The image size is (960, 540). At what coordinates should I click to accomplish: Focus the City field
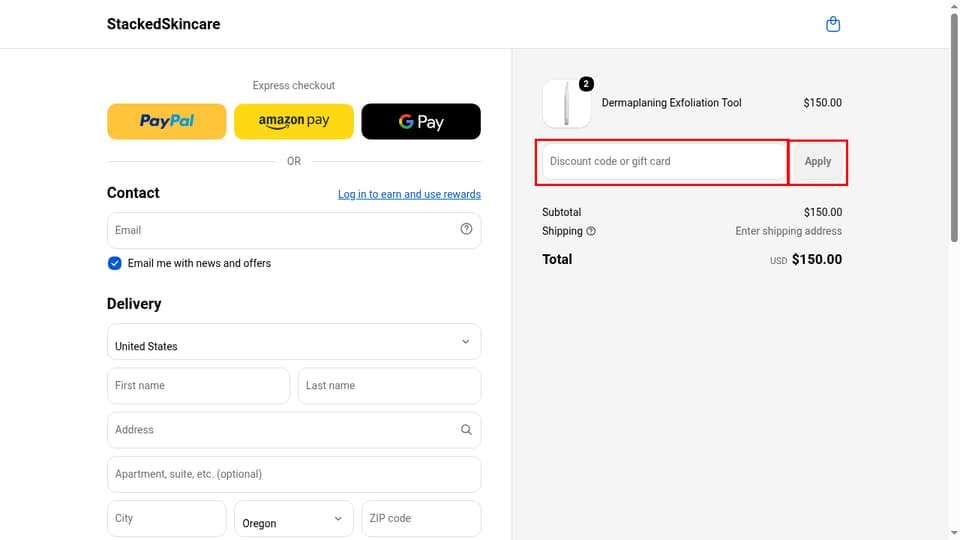[167, 519]
